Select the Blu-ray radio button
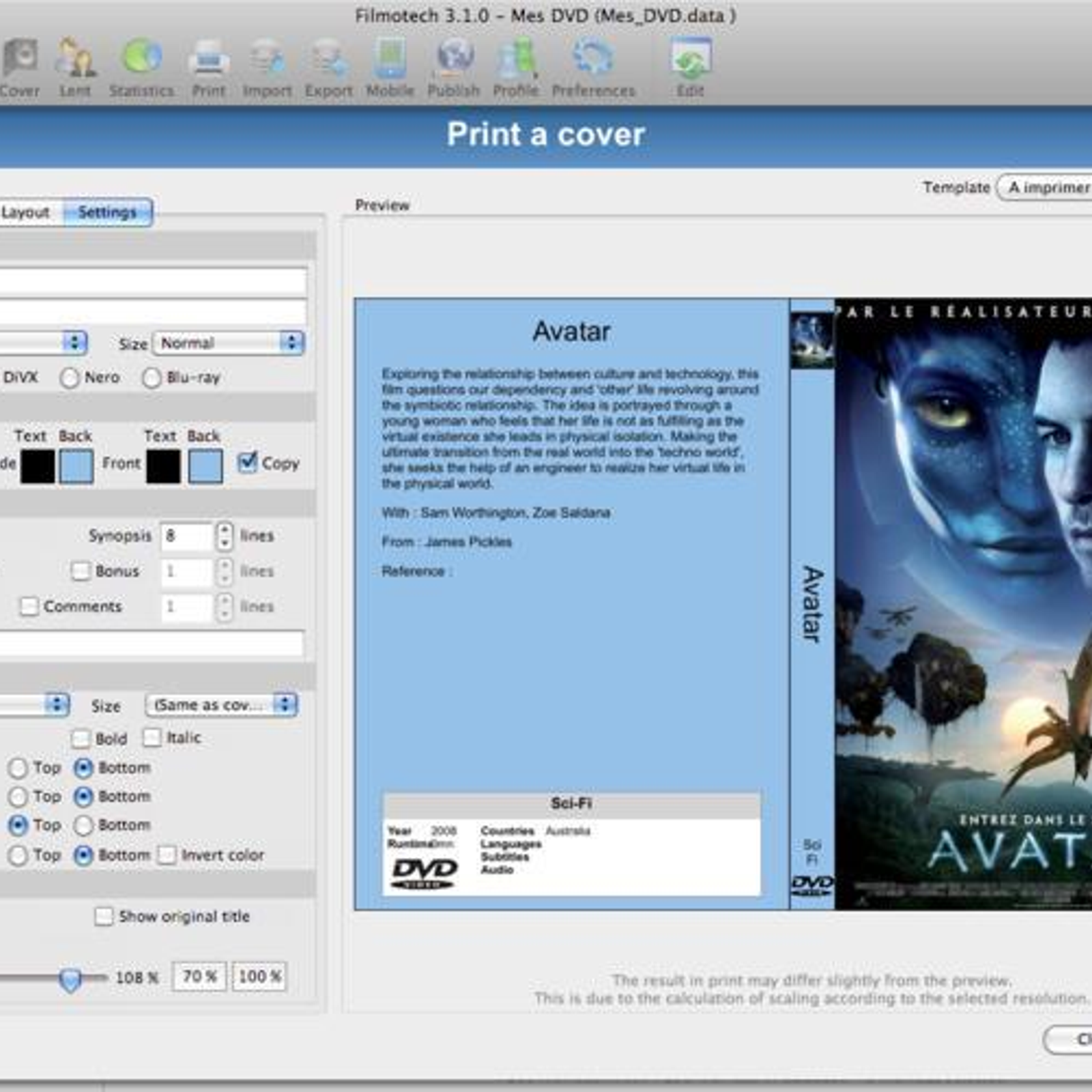Image resolution: width=1092 pixels, height=1092 pixels. (152, 377)
